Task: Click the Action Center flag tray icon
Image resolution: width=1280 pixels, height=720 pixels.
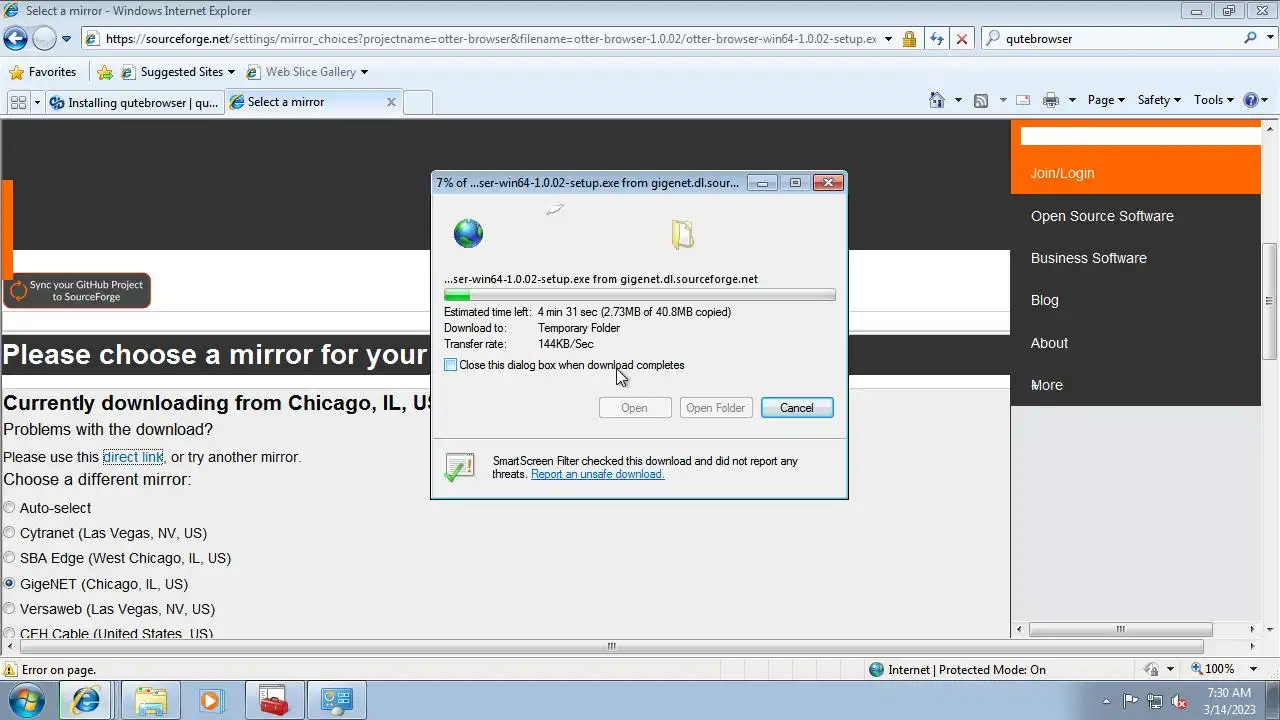Action: (x=1131, y=701)
